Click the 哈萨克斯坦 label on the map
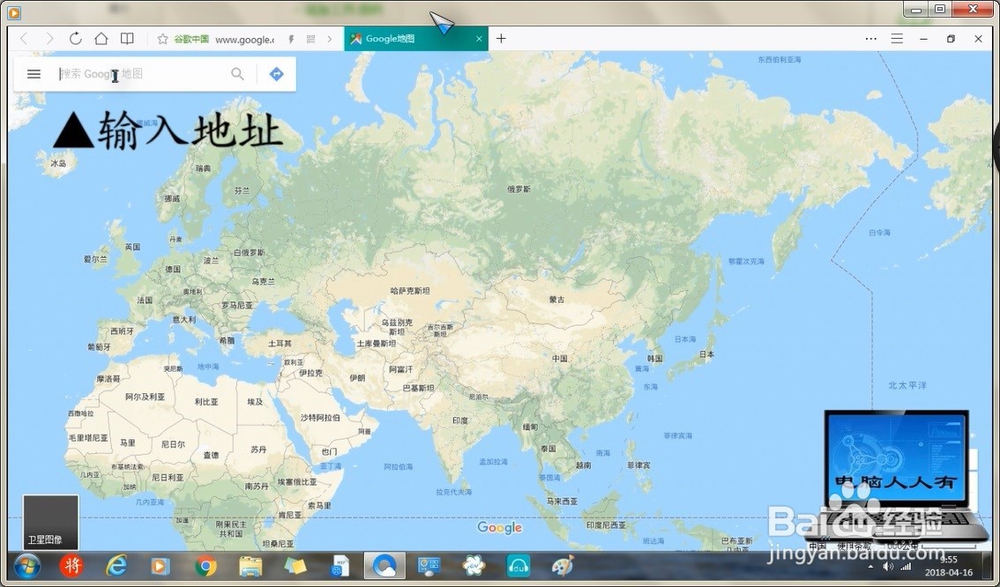This screenshot has height=587, width=1000. (410, 291)
